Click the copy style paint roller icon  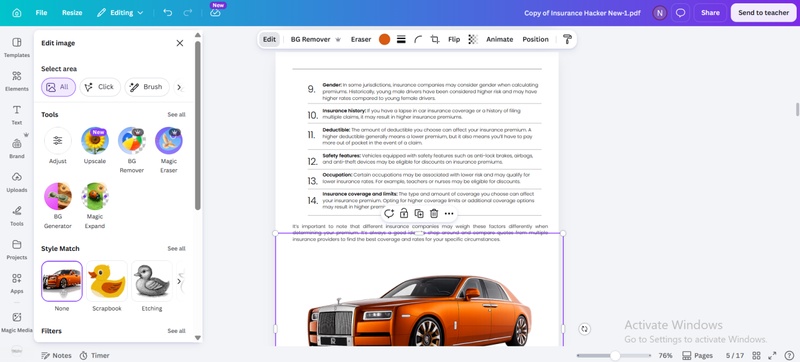tap(567, 39)
